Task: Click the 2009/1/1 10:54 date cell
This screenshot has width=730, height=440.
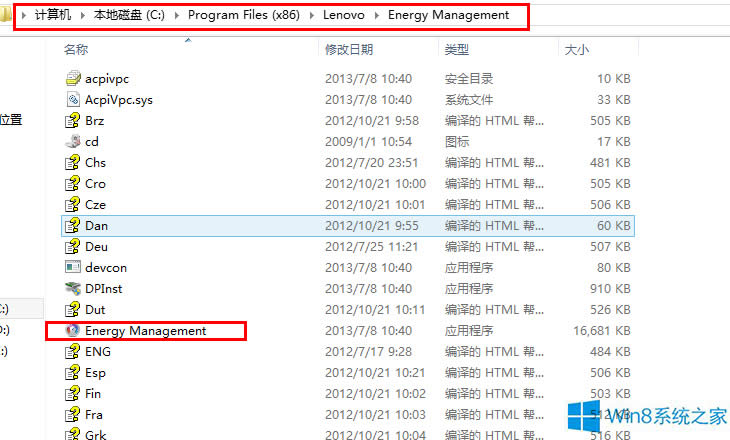Action: [x=368, y=142]
